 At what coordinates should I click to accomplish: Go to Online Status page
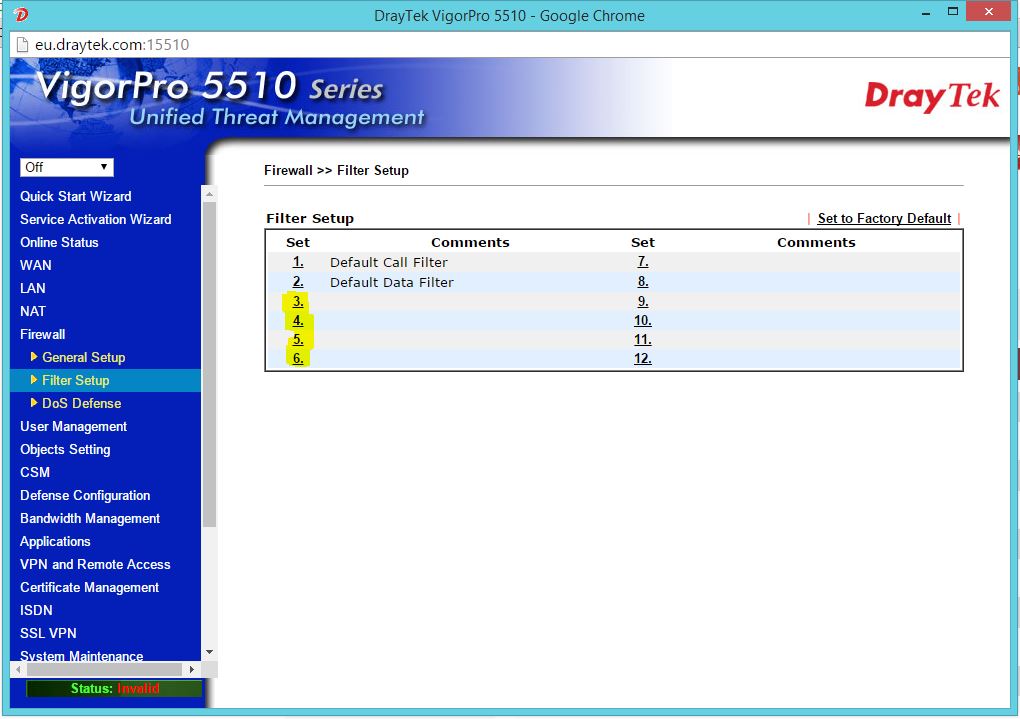(x=59, y=242)
